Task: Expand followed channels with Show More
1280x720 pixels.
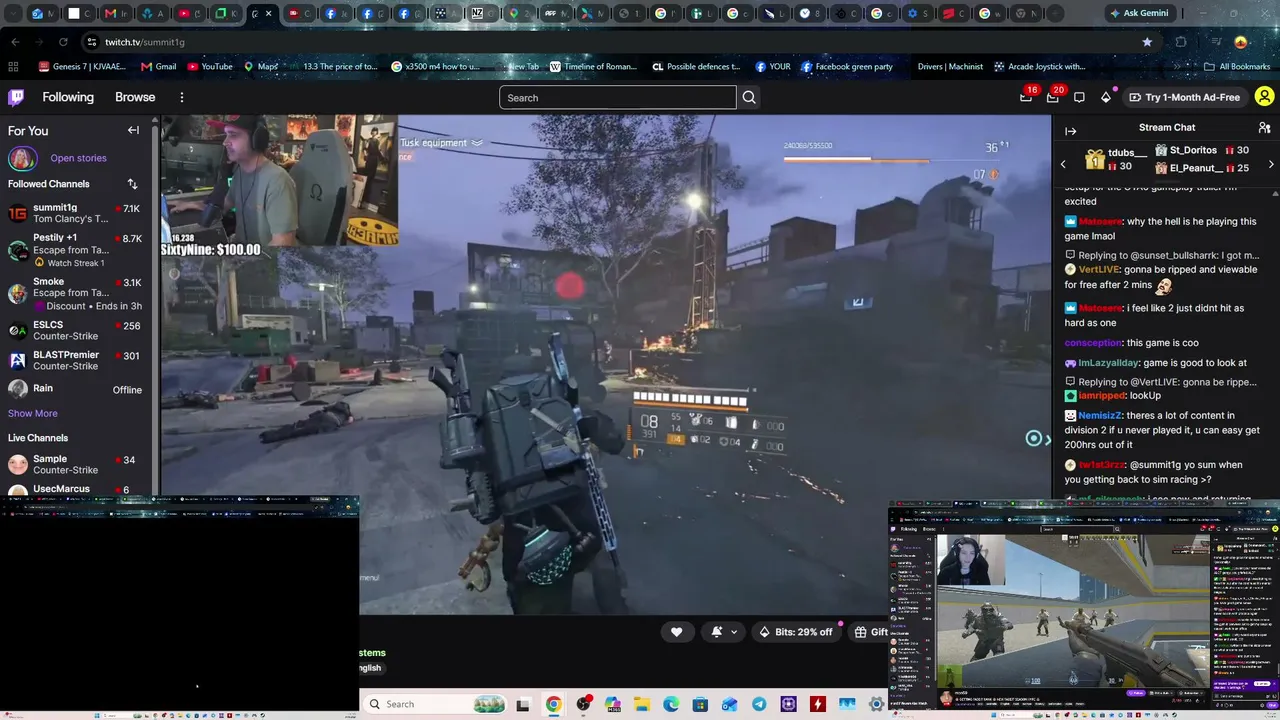Action: tap(33, 413)
